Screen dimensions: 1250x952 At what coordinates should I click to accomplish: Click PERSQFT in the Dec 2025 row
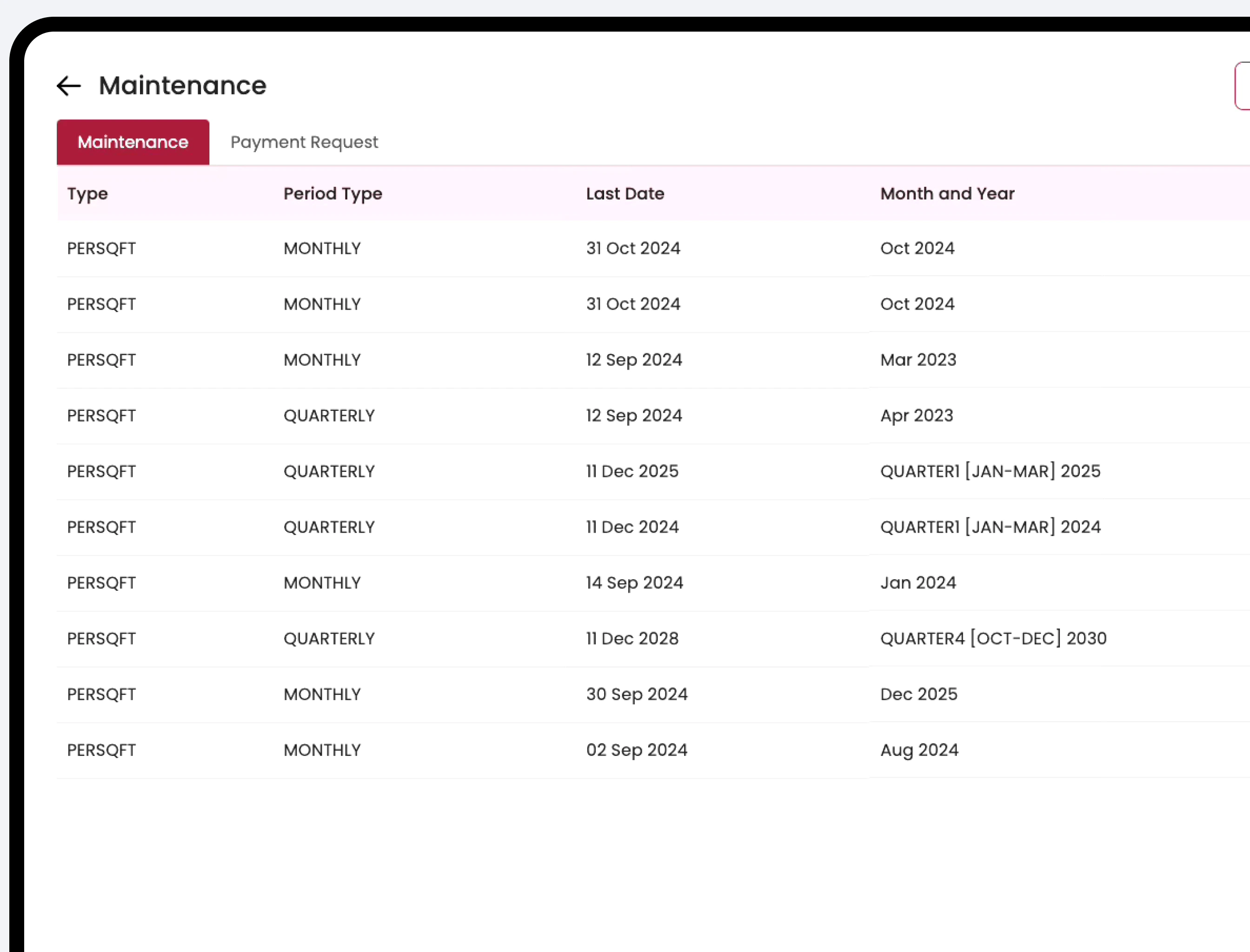tap(101, 695)
